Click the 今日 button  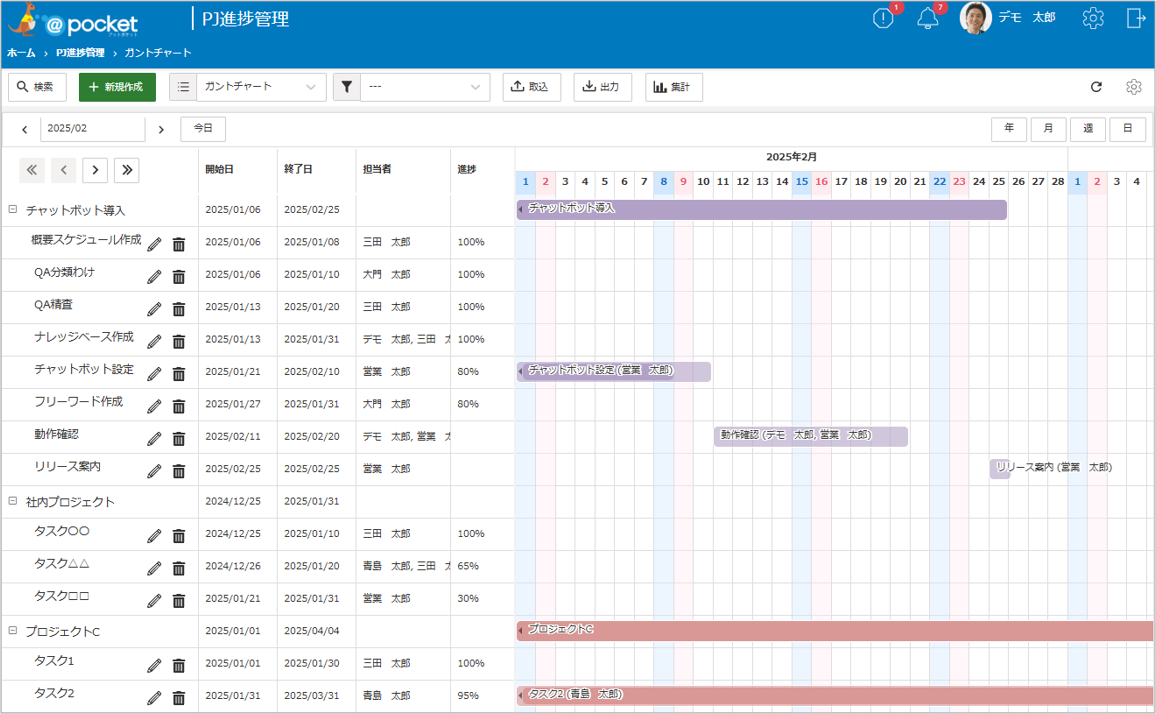pyautogui.click(x=203, y=129)
